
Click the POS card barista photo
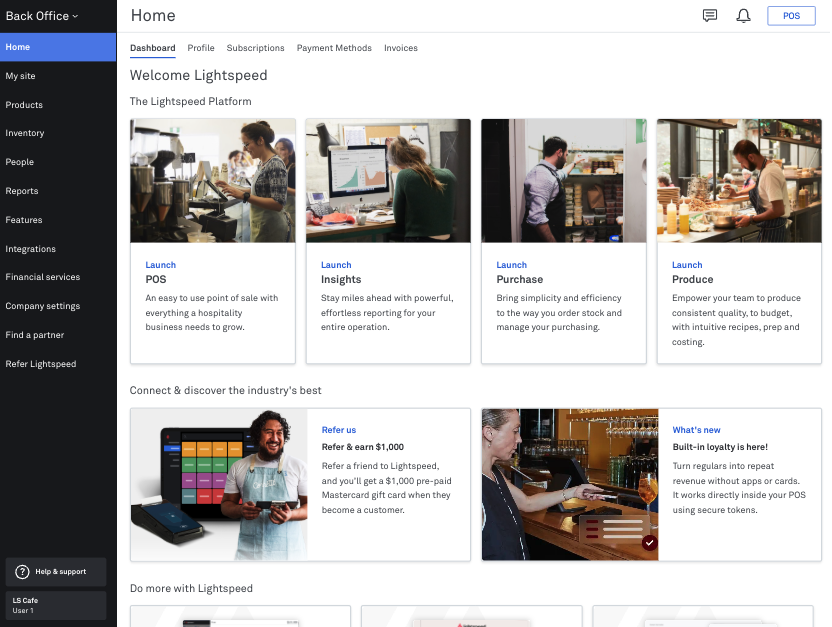(213, 181)
